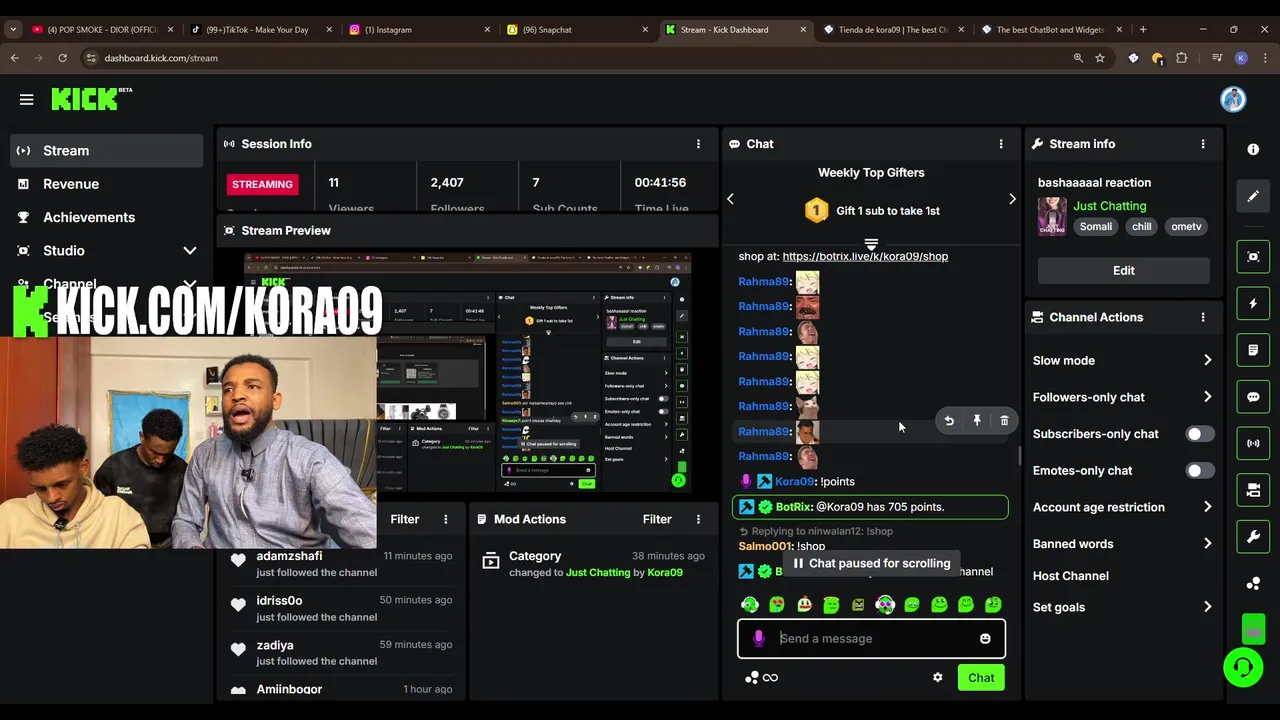Click the green headset support button

point(1243,667)
